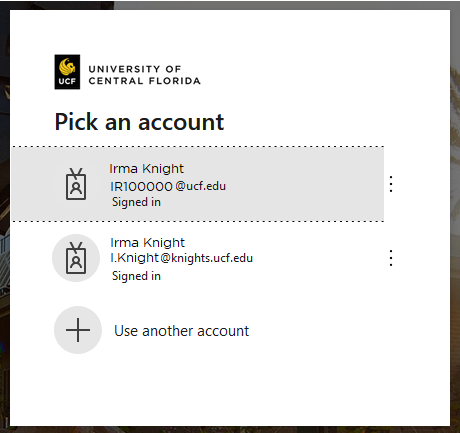The image size is (460, 433).
Task: Open options menu for IR100000@ucf.edu account
Action: tap(391, 184)
